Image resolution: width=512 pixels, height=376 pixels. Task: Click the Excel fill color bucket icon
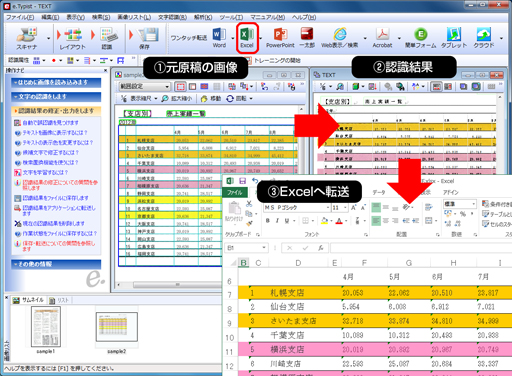point(324,221)
